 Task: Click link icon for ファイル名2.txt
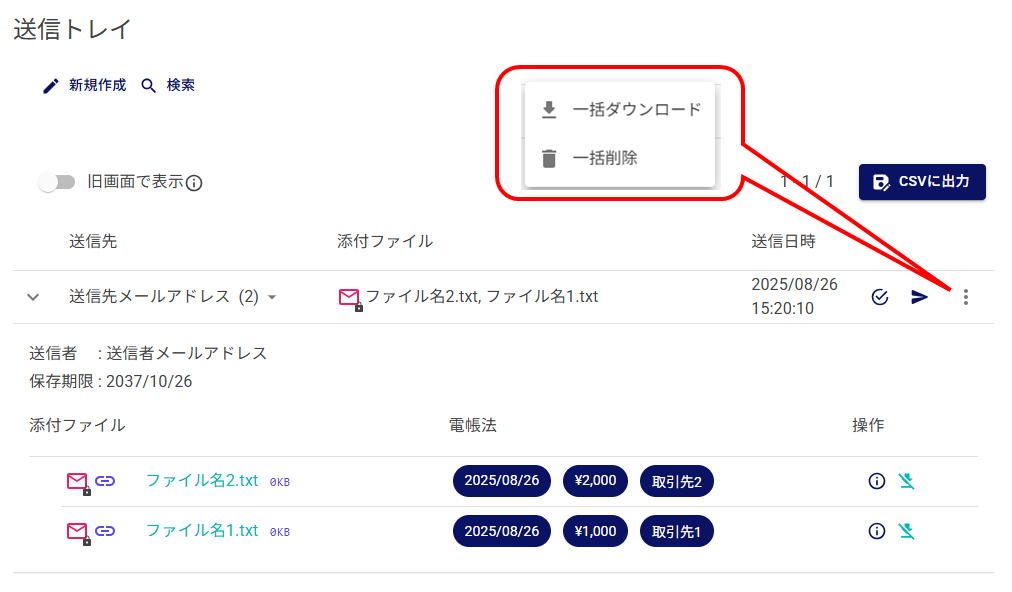[x=105, y=481]
